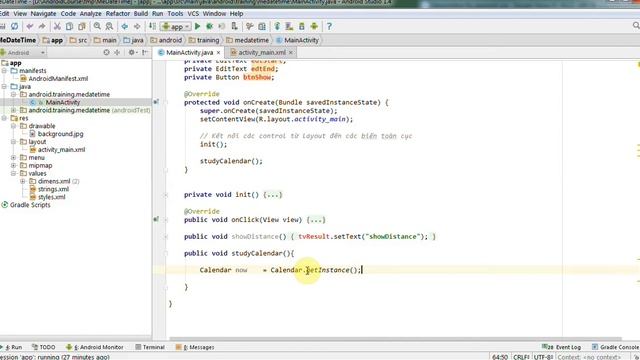Open the SDK Manager icon

click(302, 27)
